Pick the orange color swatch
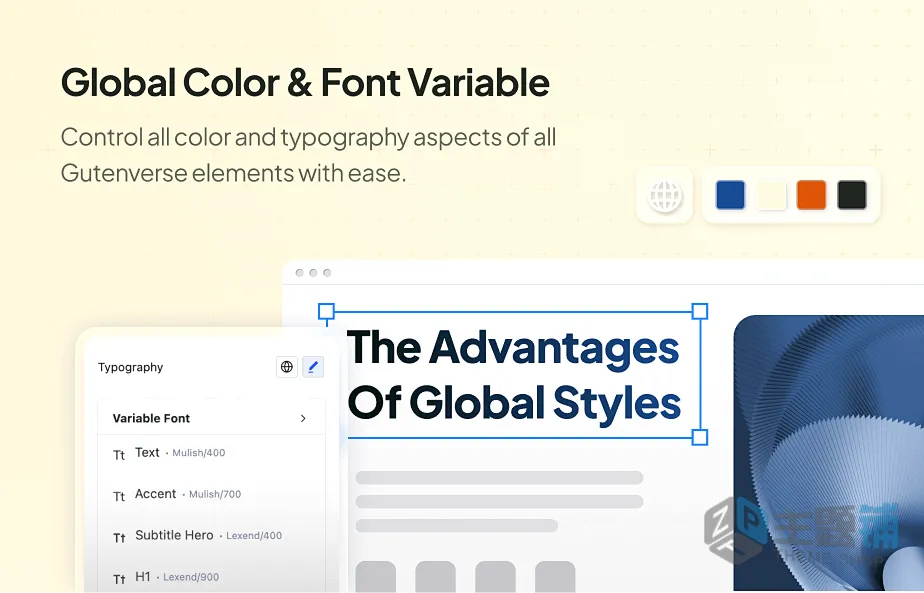924x593 pixels. (x=811, y=195)
